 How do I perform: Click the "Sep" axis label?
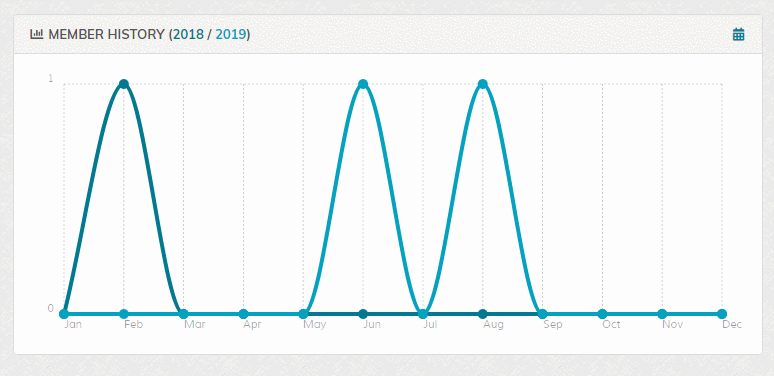point(552,325)
